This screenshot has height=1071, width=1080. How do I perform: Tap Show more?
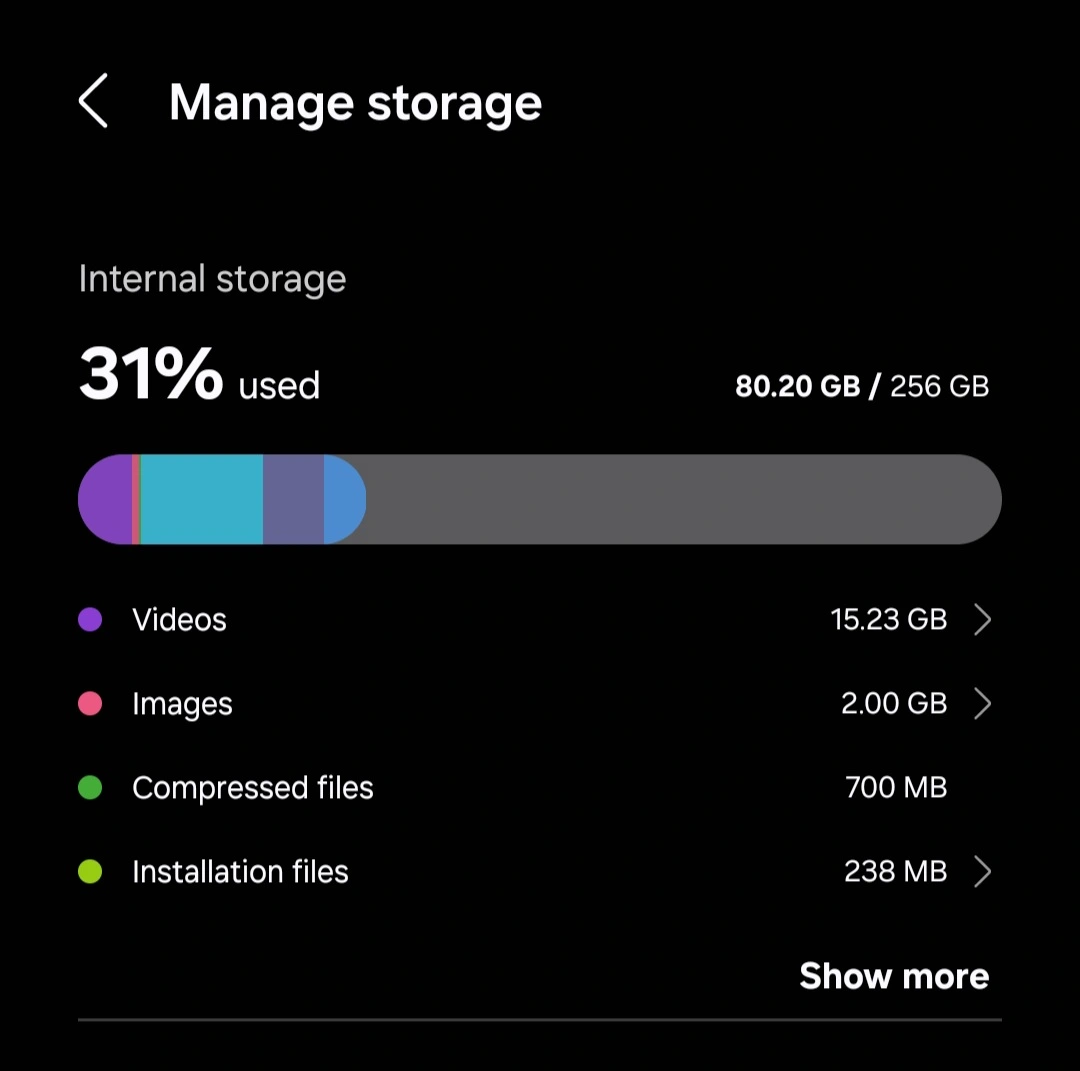point(894,976)
